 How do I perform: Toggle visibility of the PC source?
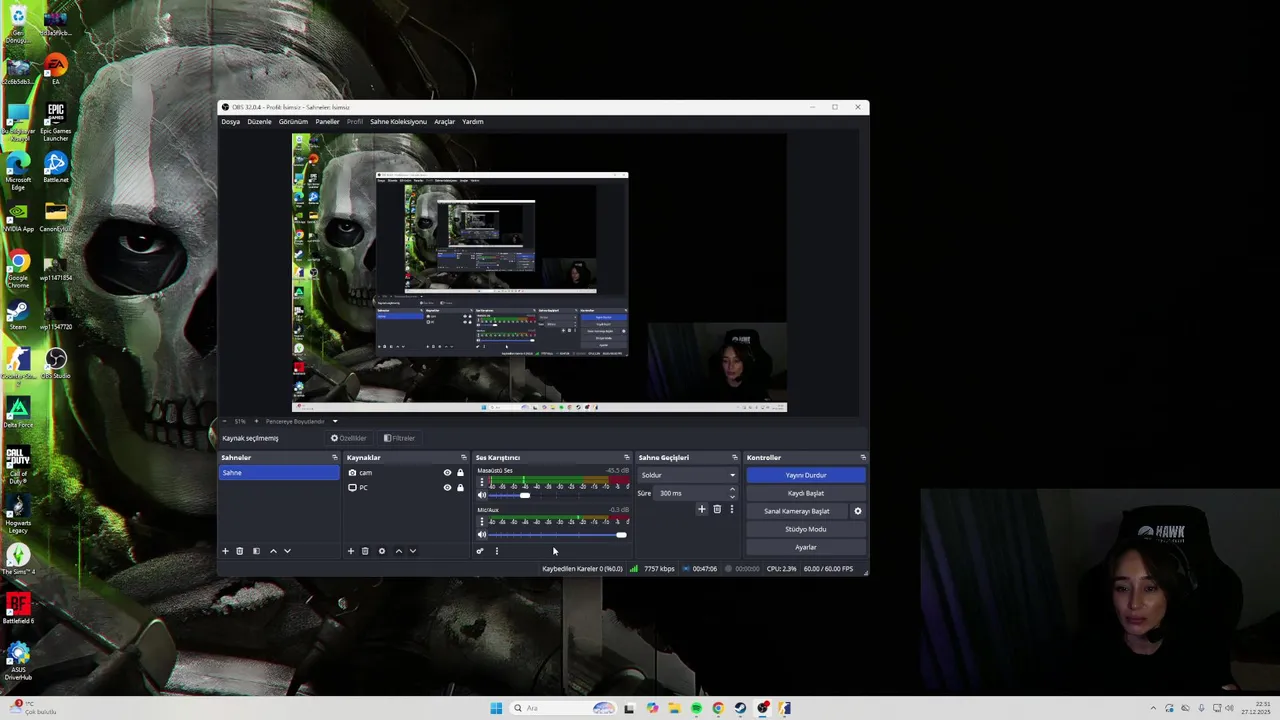coord(447,488)
